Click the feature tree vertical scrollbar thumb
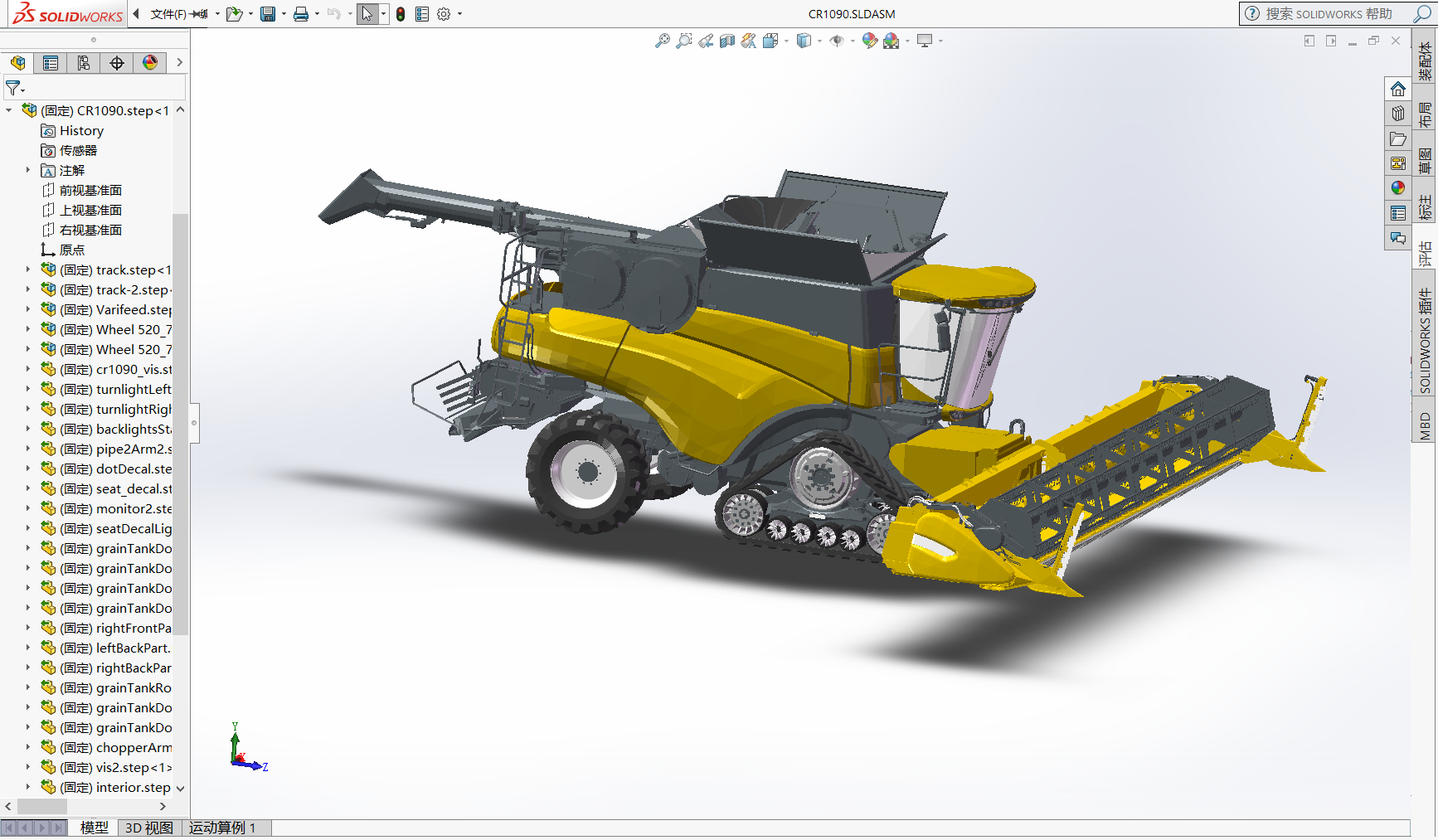This screenshot has width=1438, height=840. click(180, 424)
